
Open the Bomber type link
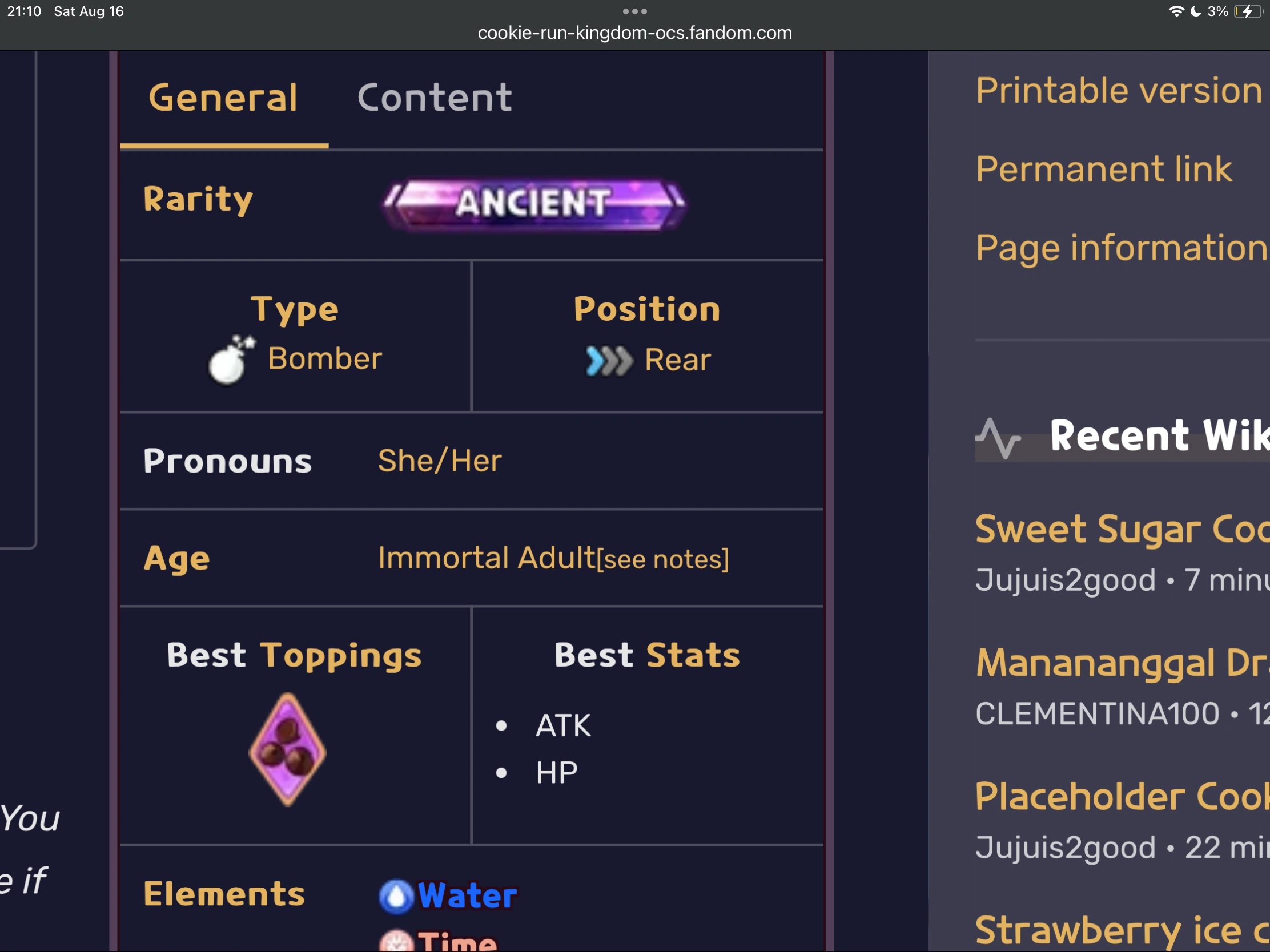click(x=325, y=359)
